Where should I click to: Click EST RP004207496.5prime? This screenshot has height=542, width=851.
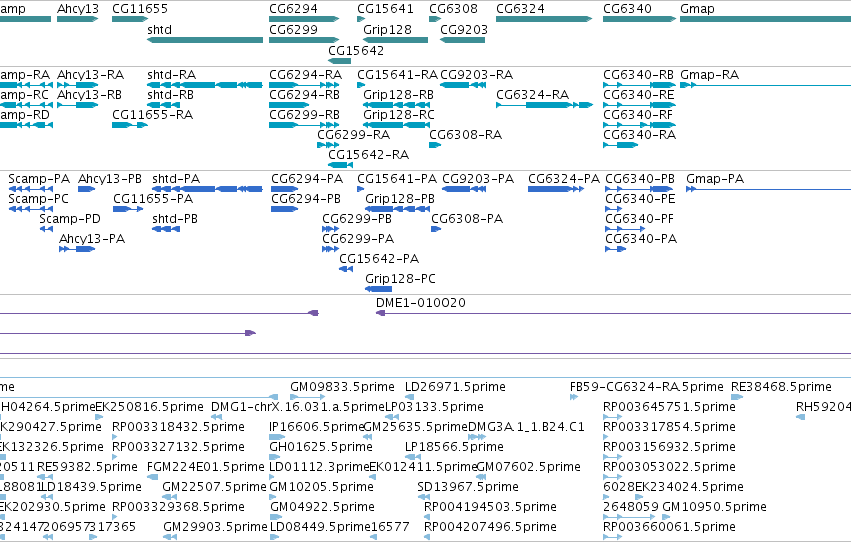[x=490, y=527]
